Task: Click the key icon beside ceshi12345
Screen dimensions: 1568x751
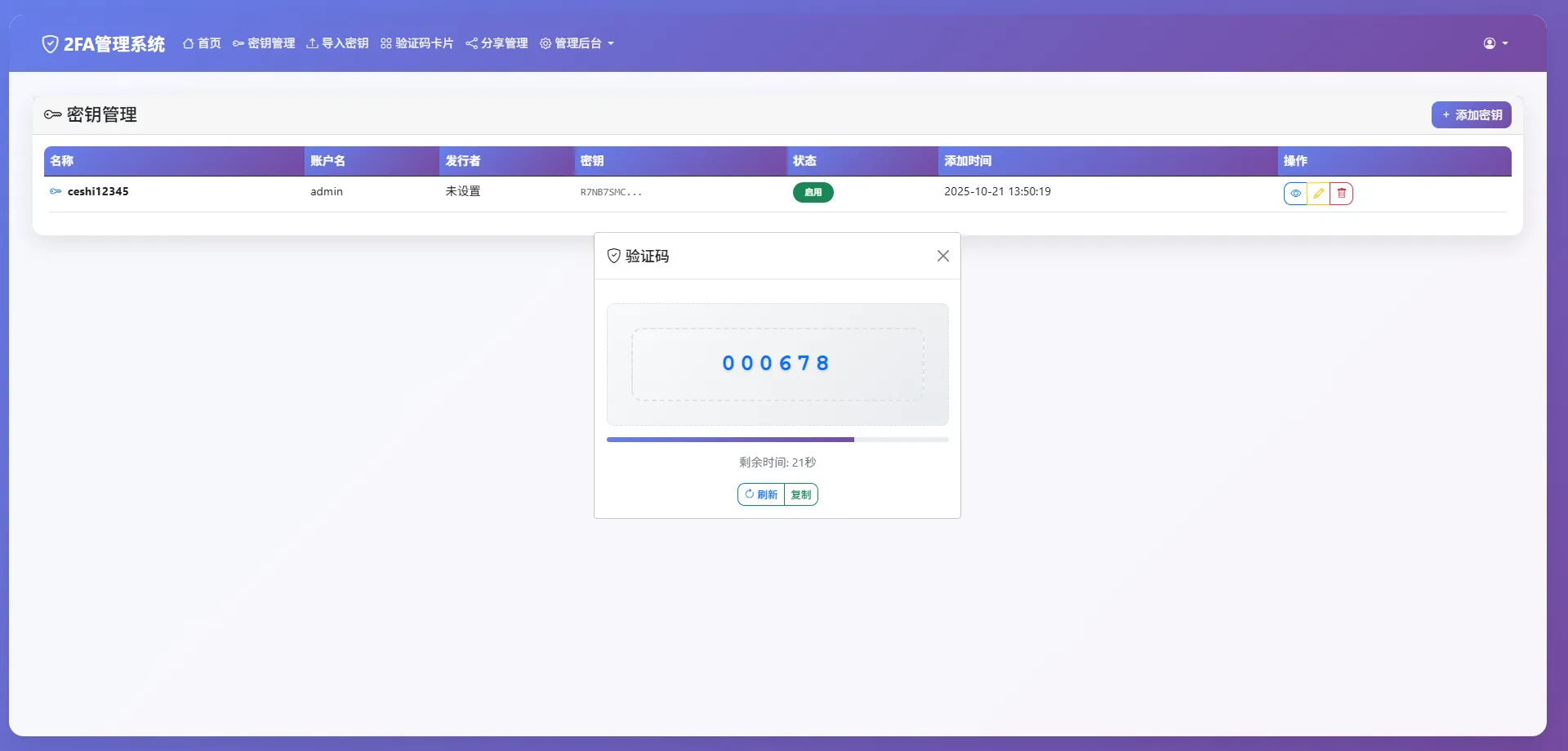Action: click(x=56, y=191)
